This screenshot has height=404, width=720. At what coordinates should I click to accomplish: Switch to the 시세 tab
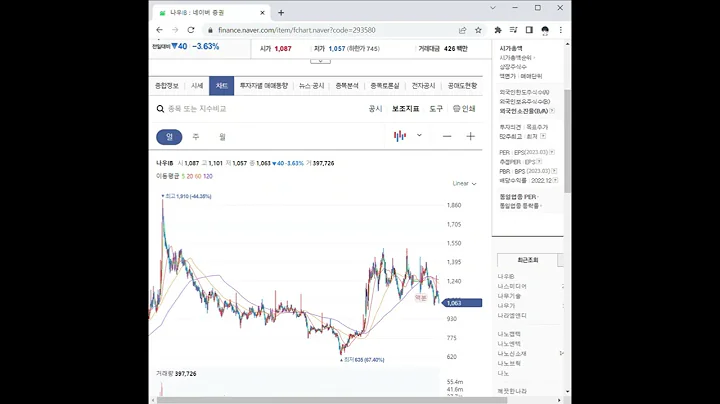pos(197,86)
